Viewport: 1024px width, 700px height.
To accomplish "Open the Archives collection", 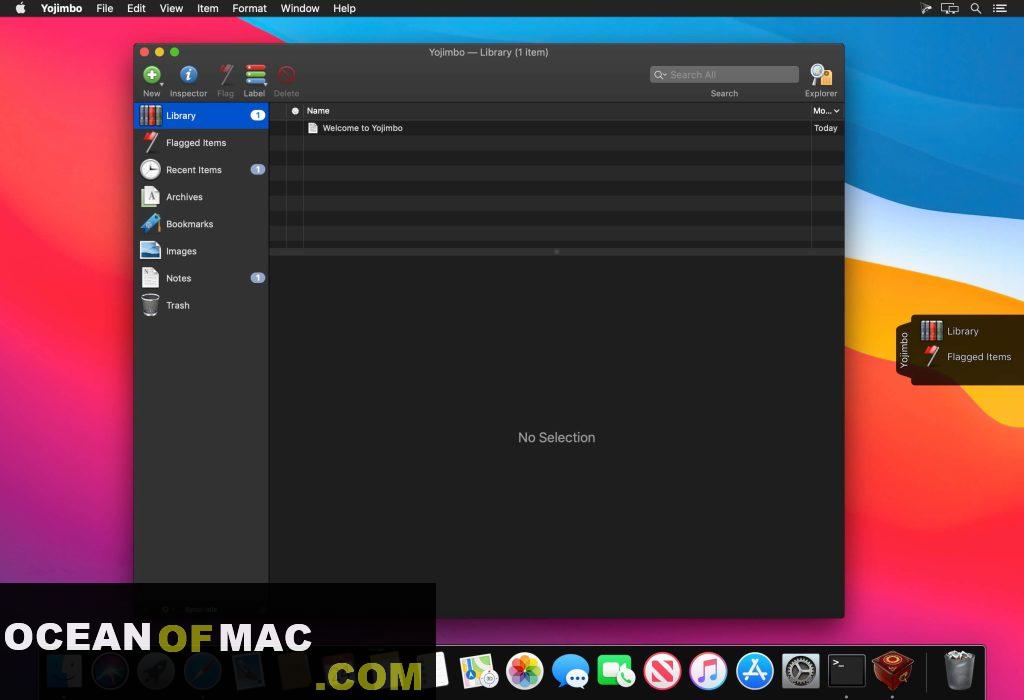I will tap(202, 197).
